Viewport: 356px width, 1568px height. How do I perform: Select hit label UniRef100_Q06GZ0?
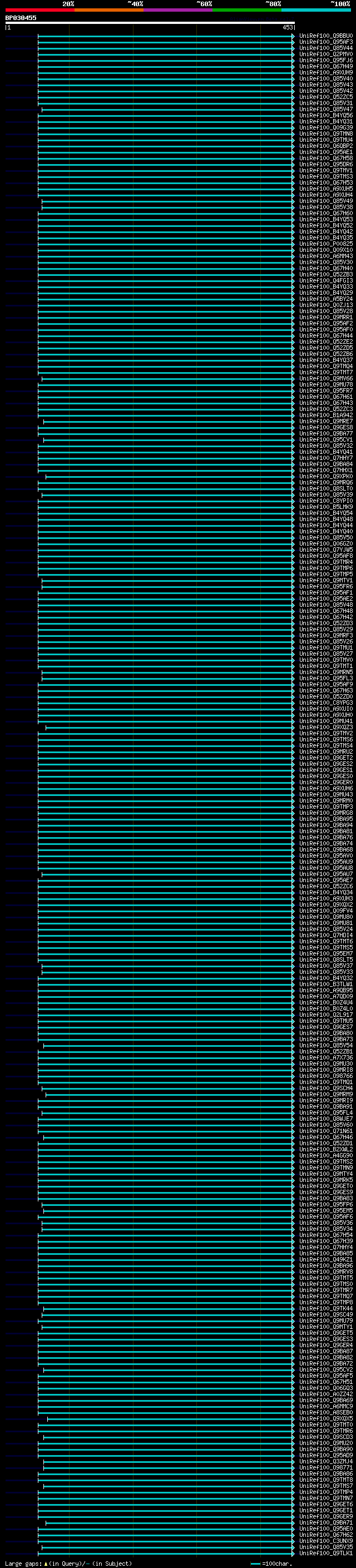coord(326,543)
